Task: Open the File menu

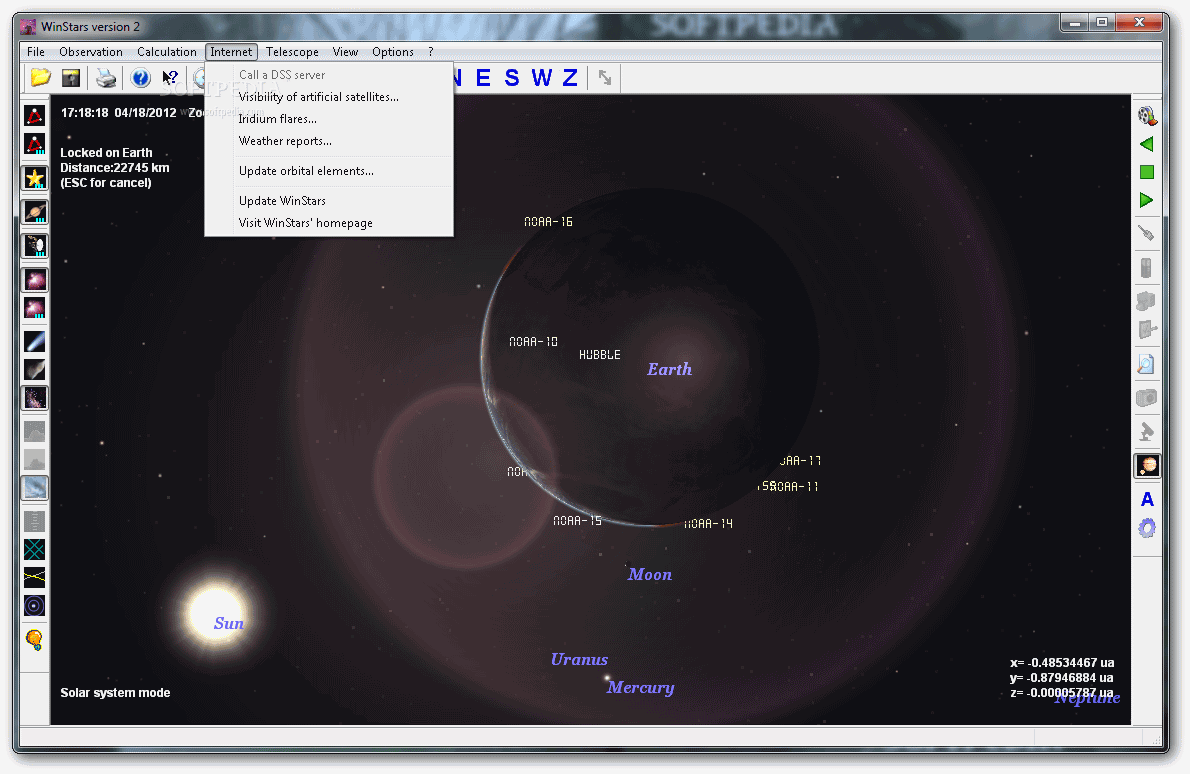Action: 36,52
